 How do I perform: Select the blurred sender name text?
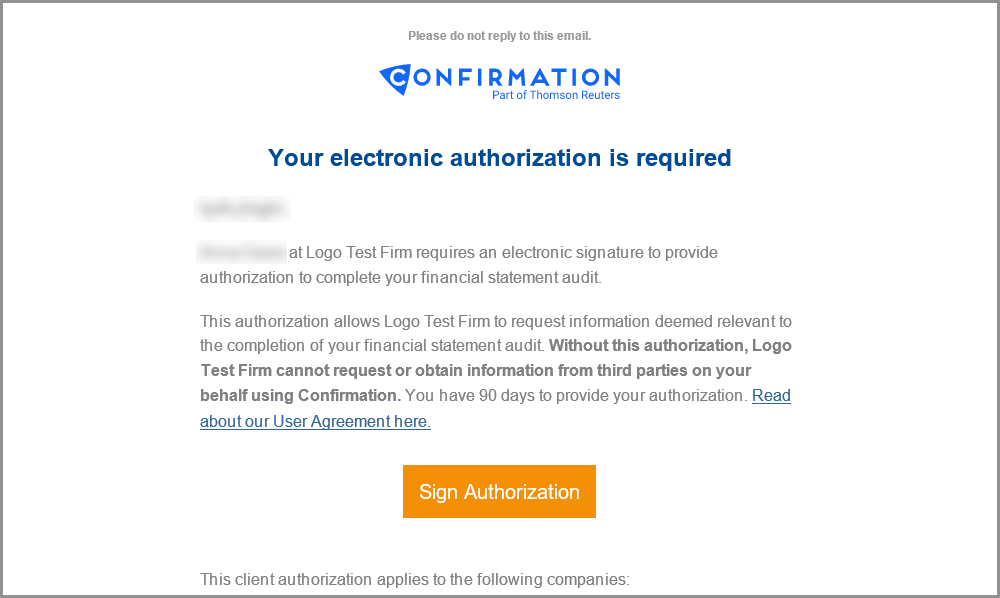240,252
